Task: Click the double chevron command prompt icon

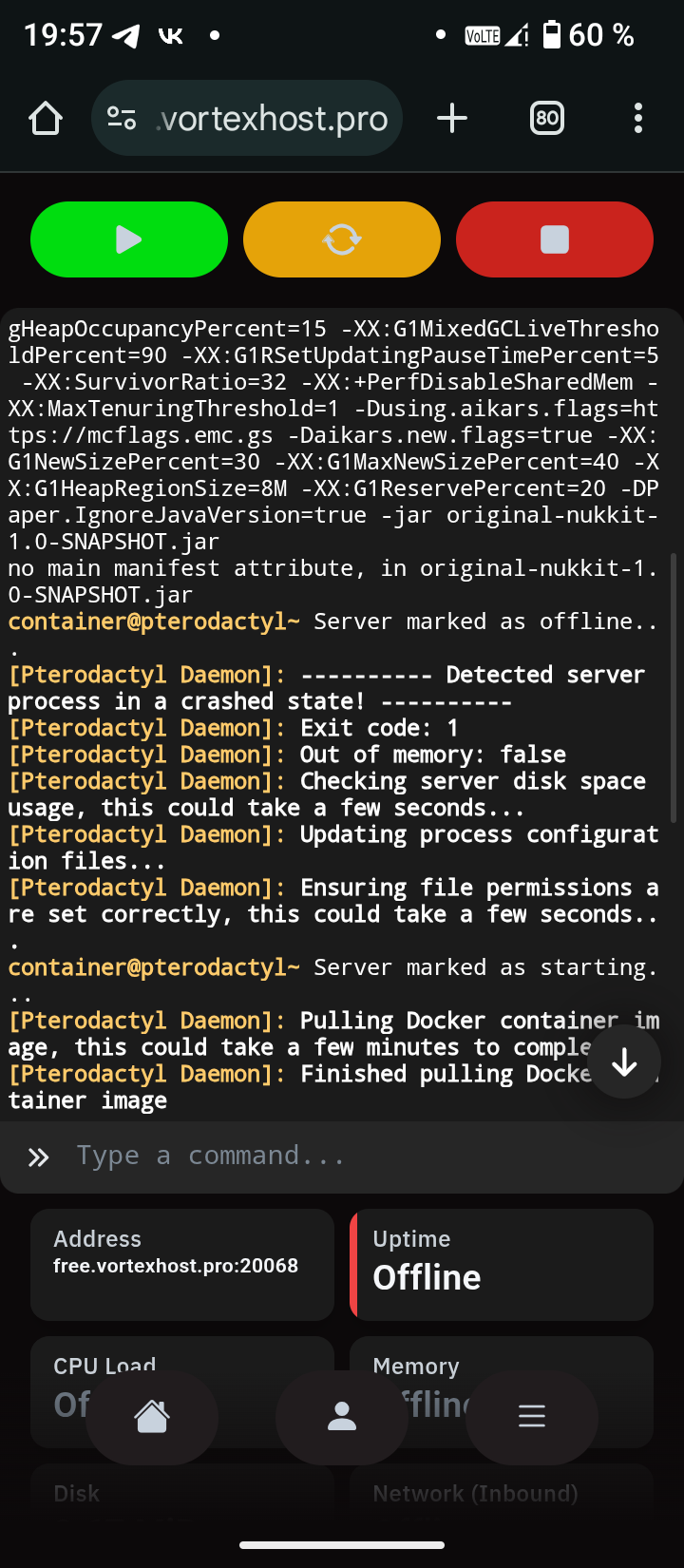Action: point(38,1157)
